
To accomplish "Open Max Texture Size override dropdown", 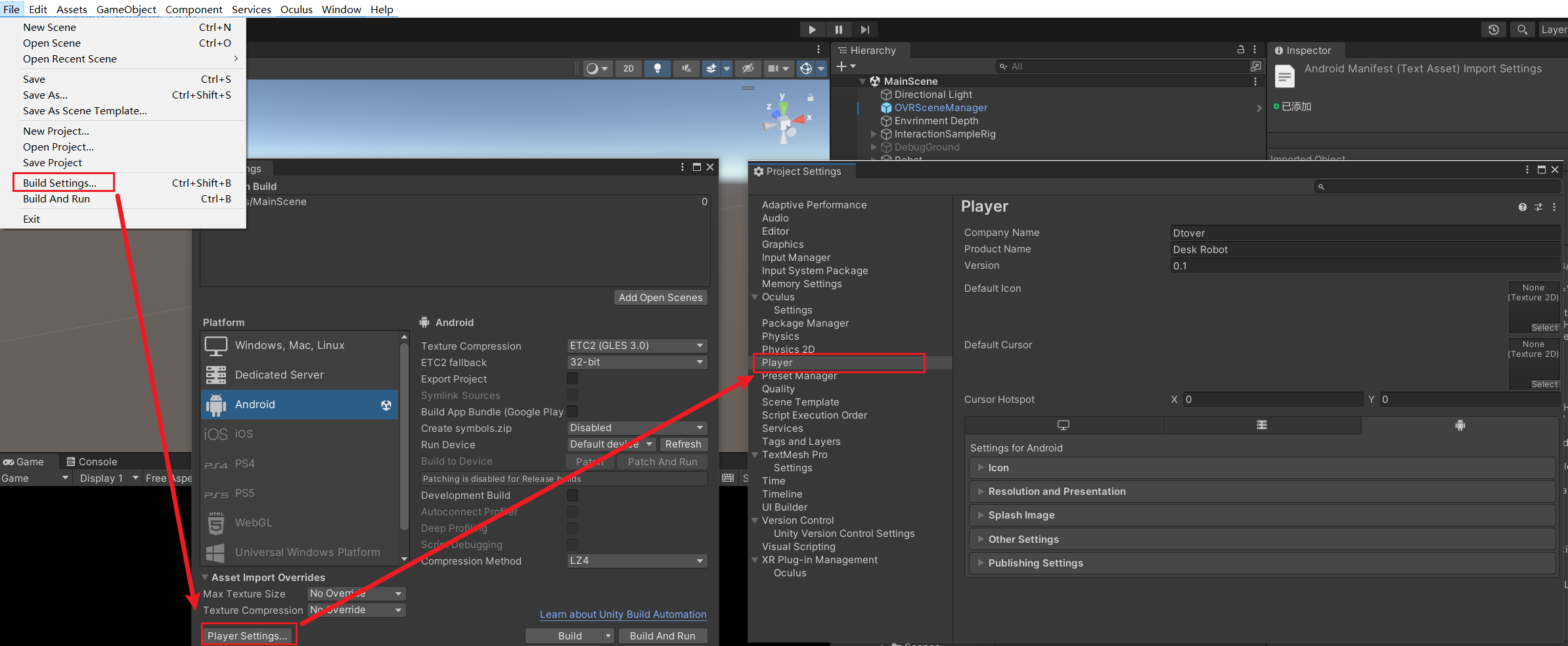I will click(x=356, y=593).
